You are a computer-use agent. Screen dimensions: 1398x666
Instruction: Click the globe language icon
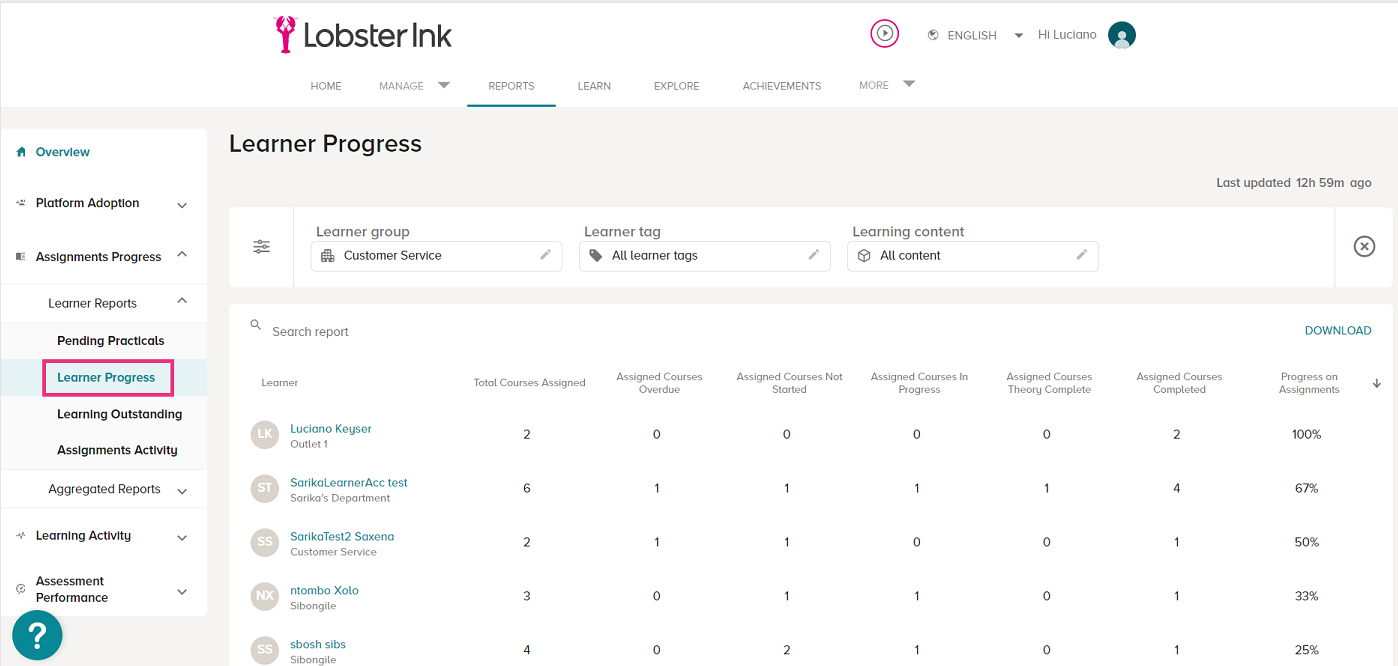(x=933, y=35)
